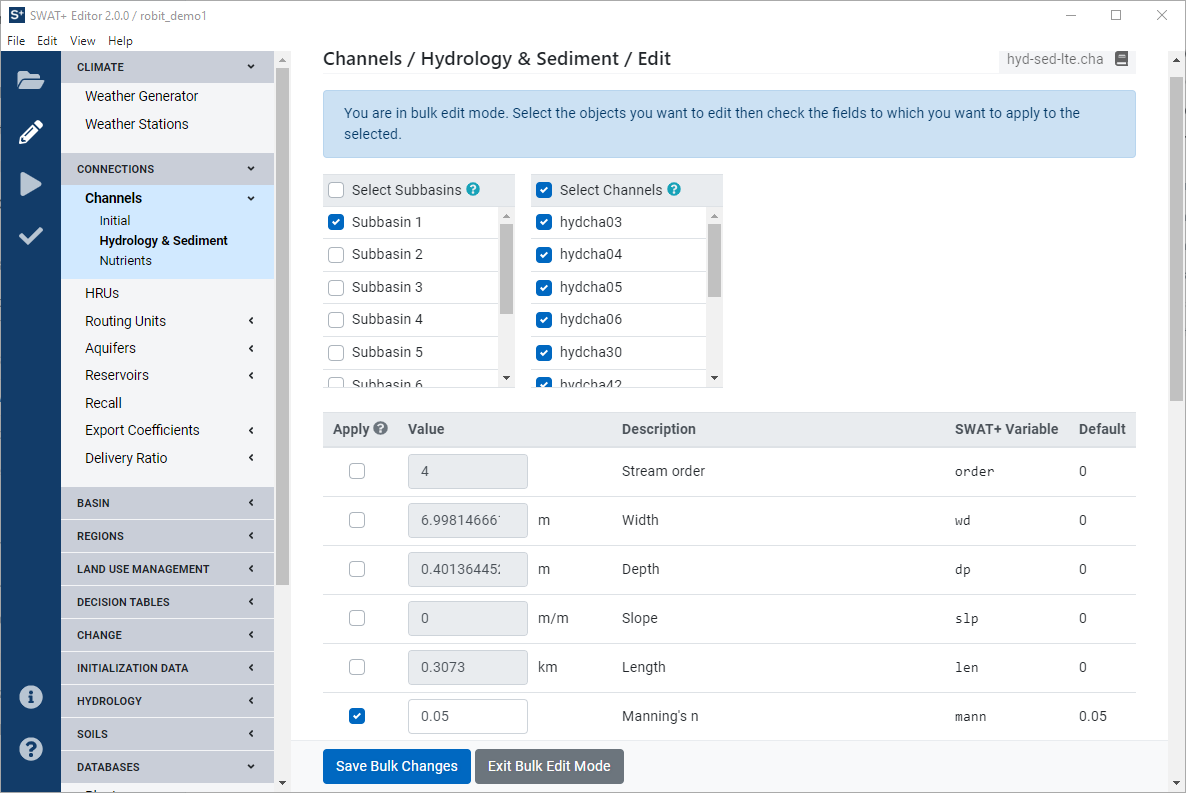Click Save Bulk Changes button

point(396,766)
